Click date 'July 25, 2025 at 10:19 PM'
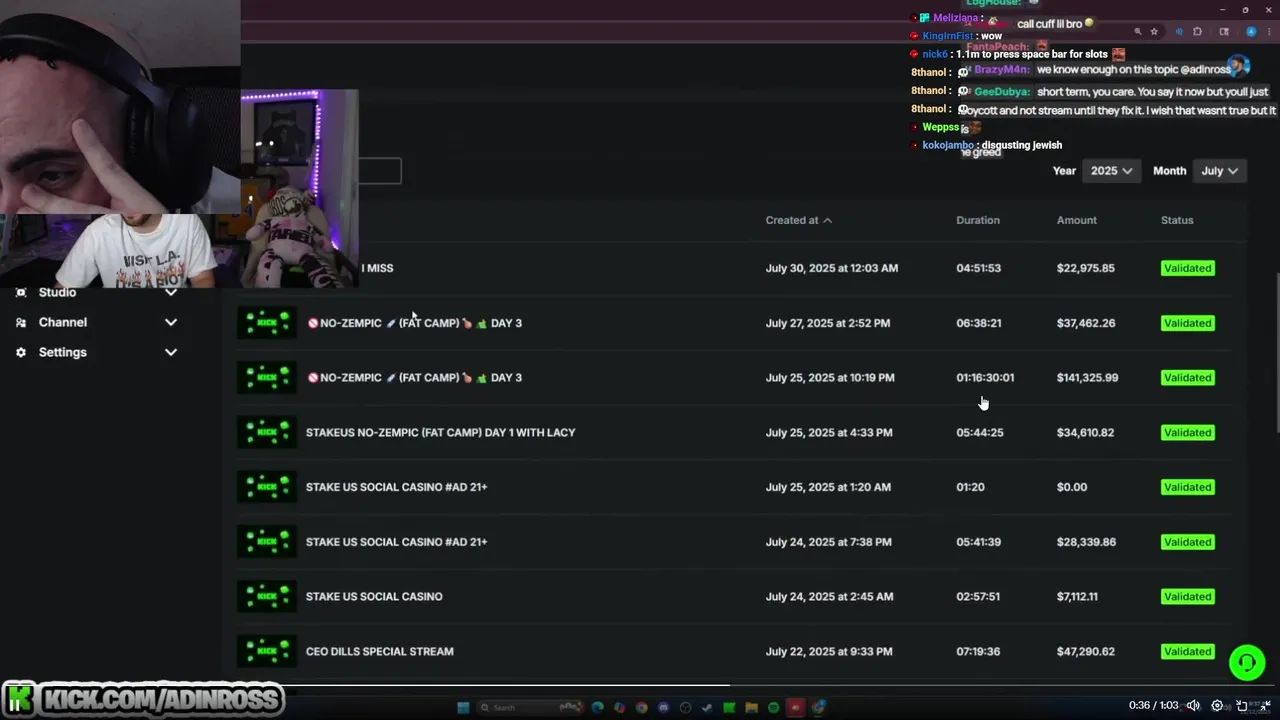This screenshot has width=1280, height=720. (x=830, y=377)
